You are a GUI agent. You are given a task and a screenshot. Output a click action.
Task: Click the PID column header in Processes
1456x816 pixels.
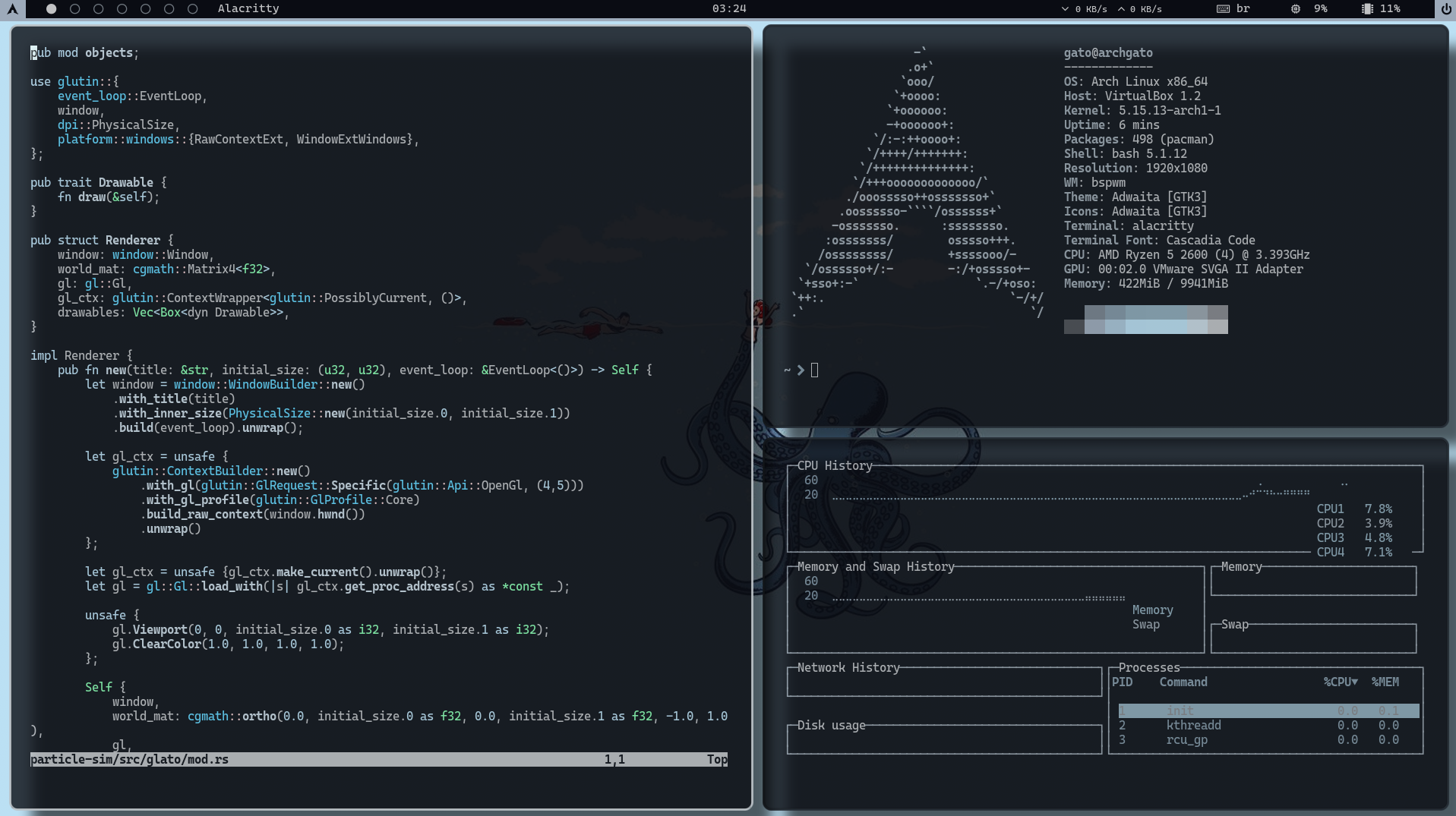[x=1122, y=682]
